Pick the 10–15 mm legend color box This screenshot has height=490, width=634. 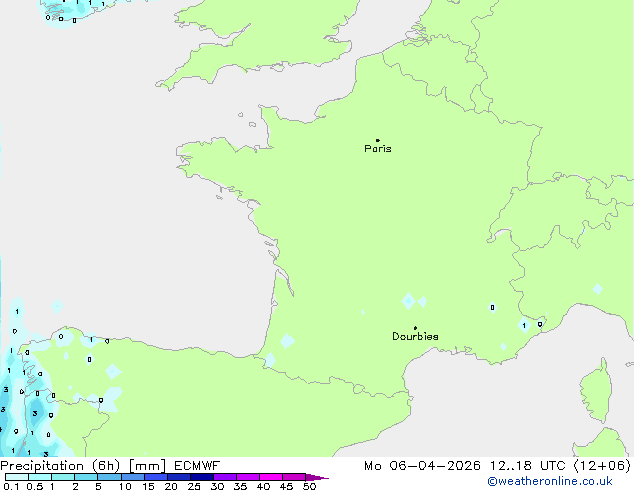132,477
